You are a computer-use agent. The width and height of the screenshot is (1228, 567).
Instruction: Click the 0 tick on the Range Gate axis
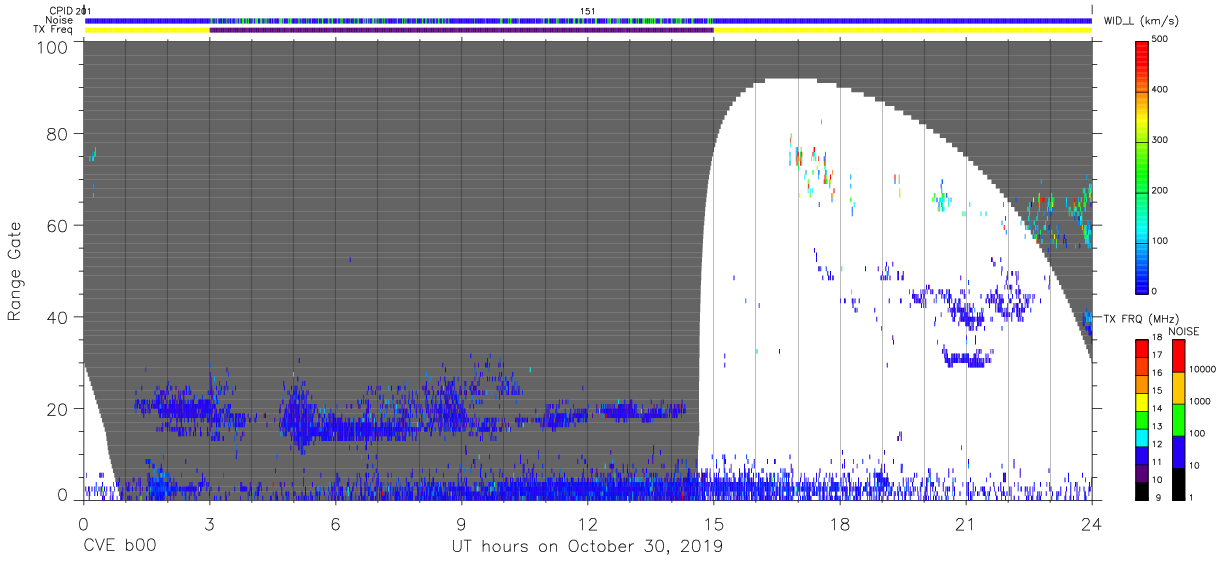click(63, 494)
